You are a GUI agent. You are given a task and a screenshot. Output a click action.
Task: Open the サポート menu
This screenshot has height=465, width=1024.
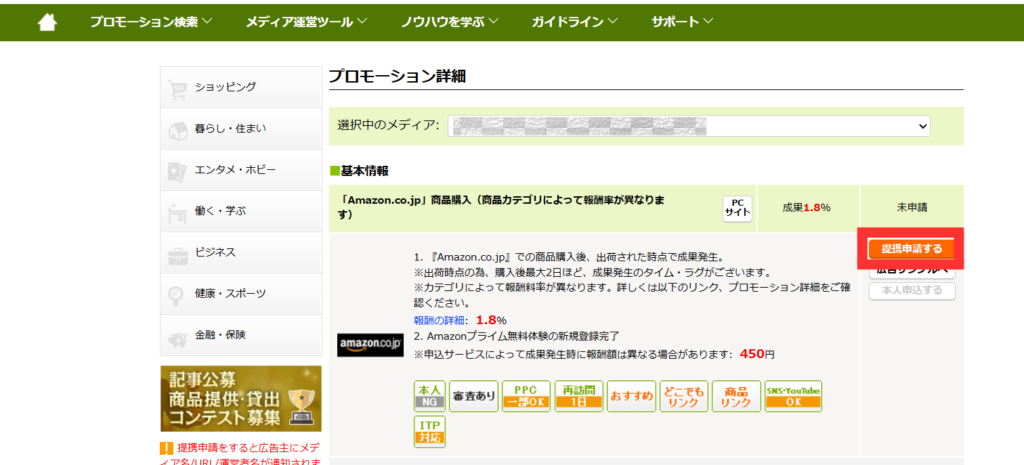(x=682, y=22)
